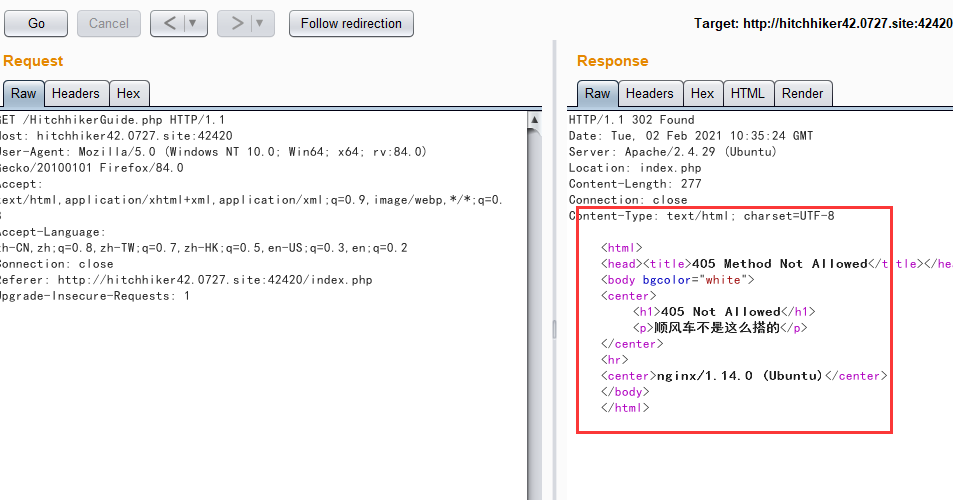
Task: Click the Target host label
Action: coord(824,24)
